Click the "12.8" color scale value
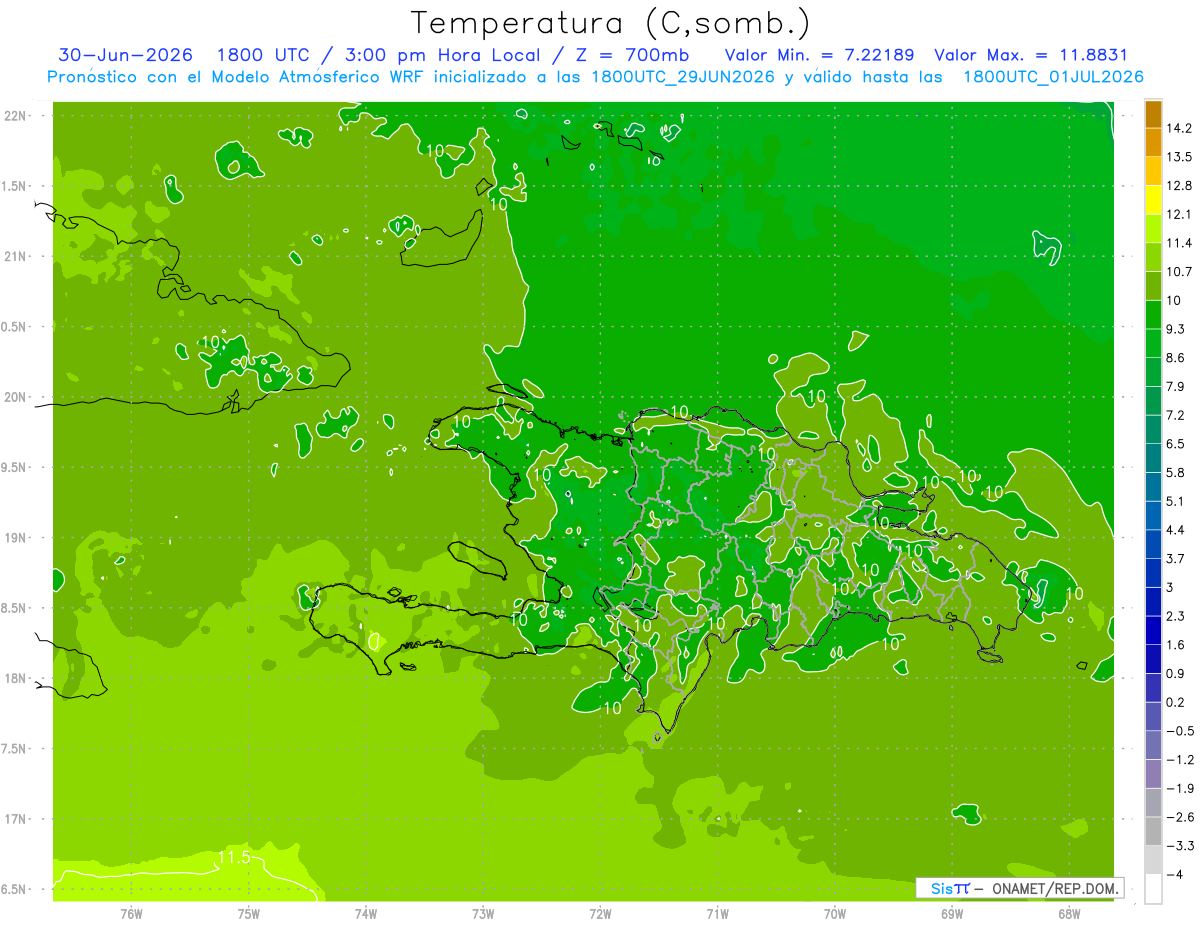The image size is (1200, 927). coord(1178,186)
